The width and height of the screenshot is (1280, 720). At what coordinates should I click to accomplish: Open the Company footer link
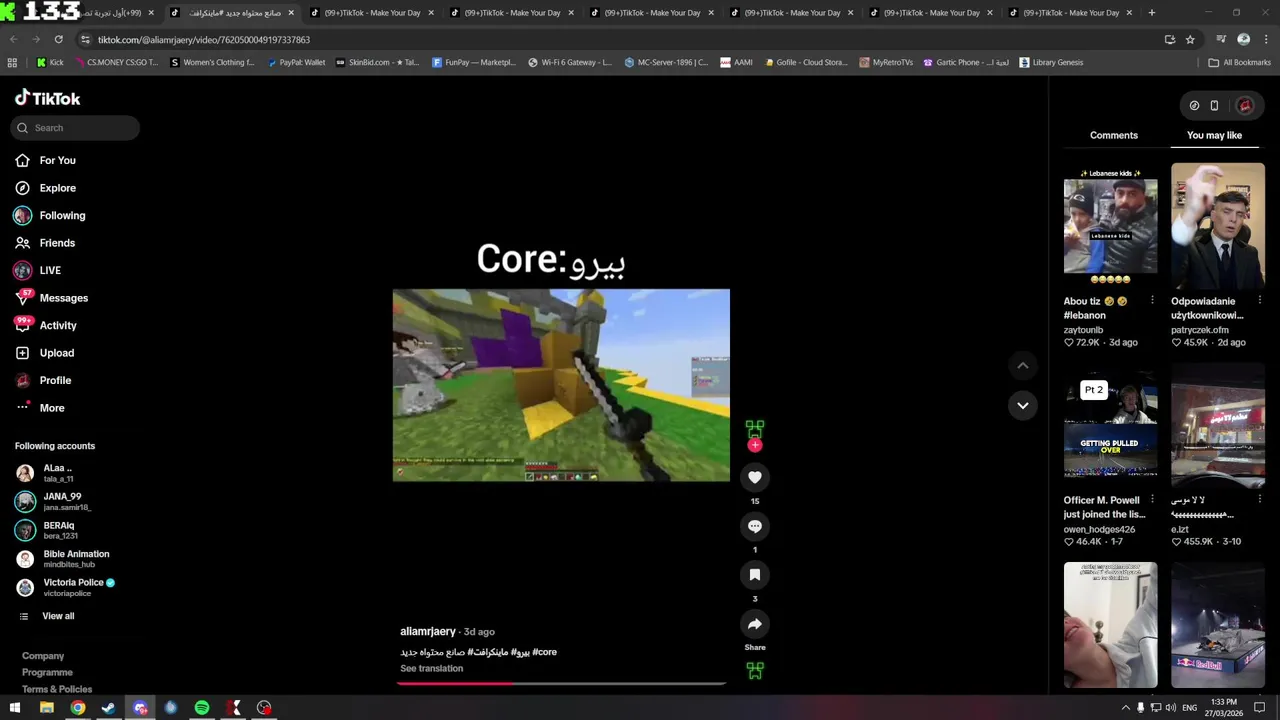click(x=43, y=656)
